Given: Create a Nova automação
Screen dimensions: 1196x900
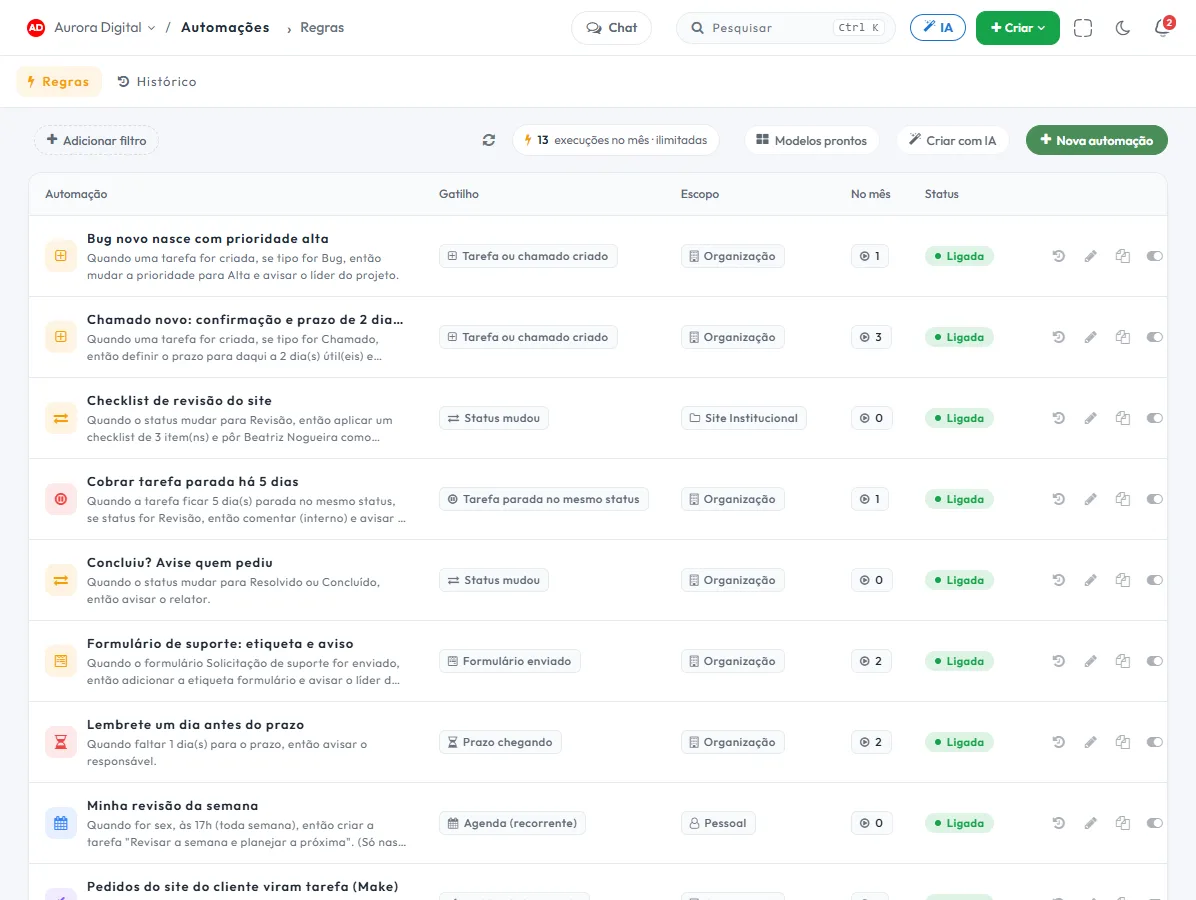Looking at the screenshot, I should point(1097,140).
